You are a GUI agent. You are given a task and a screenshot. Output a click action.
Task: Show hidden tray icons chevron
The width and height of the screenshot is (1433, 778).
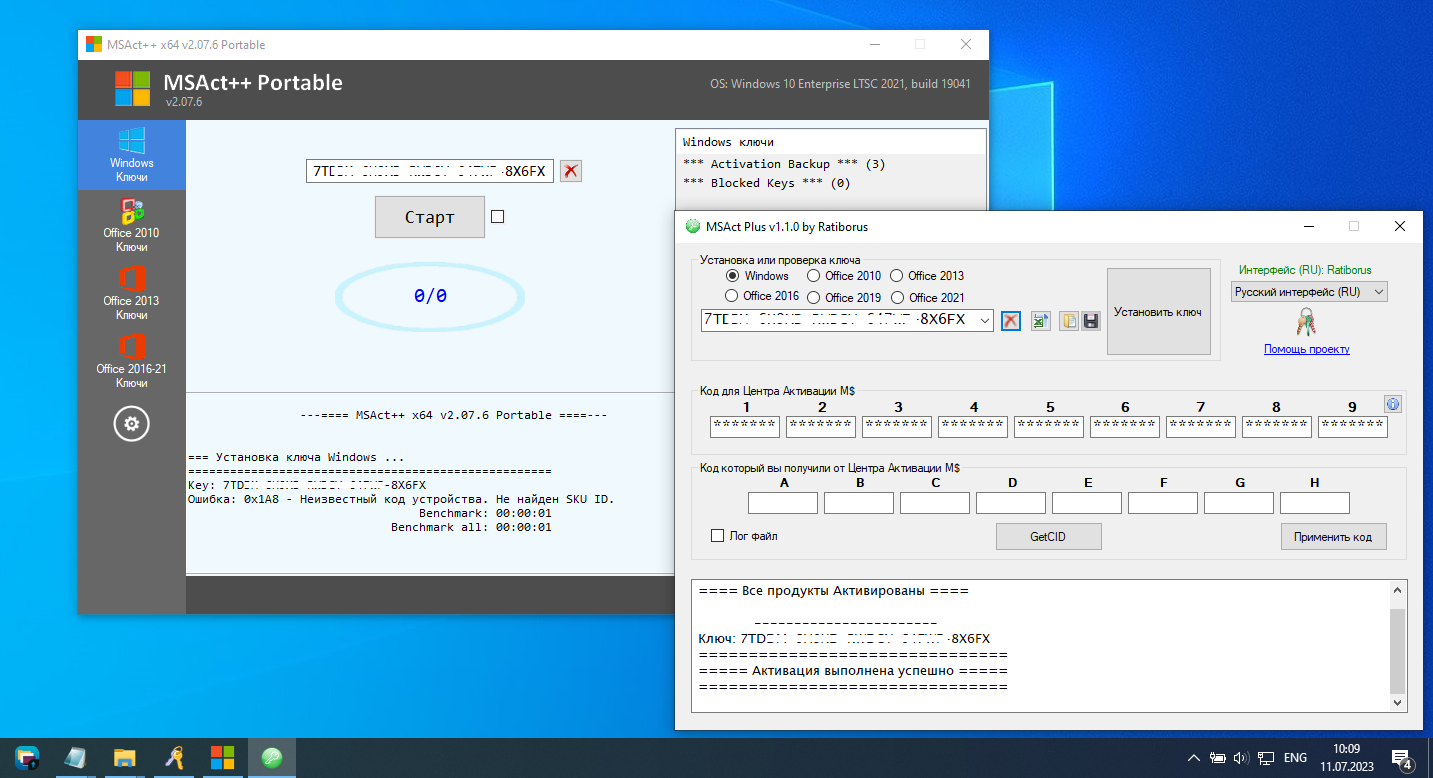tap(1194, 758)
